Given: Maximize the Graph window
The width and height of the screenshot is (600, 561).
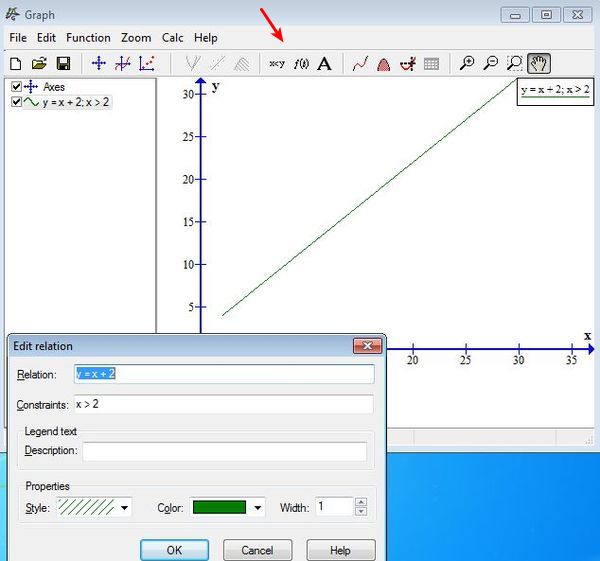Looking at the screenshot, I should tap(546, 15).
